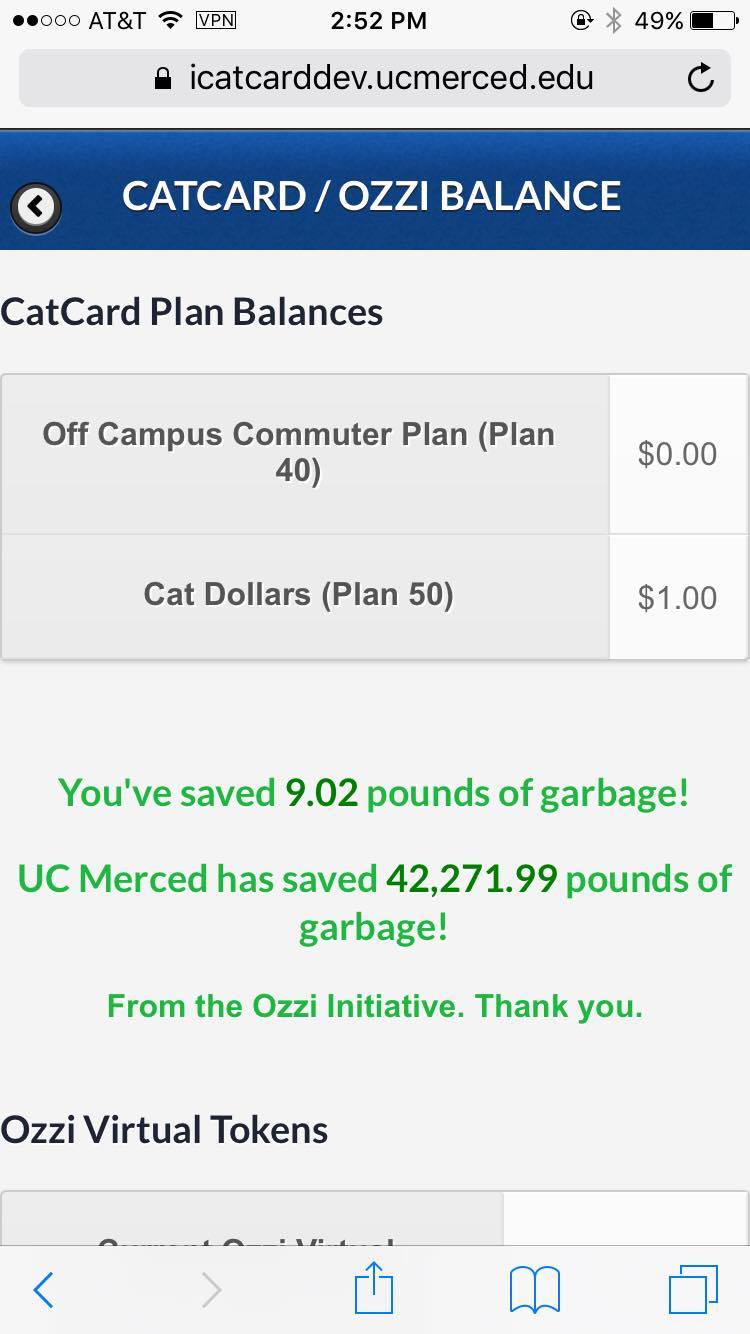Go back with Safari's back chevron

(x=43, y=1290)
